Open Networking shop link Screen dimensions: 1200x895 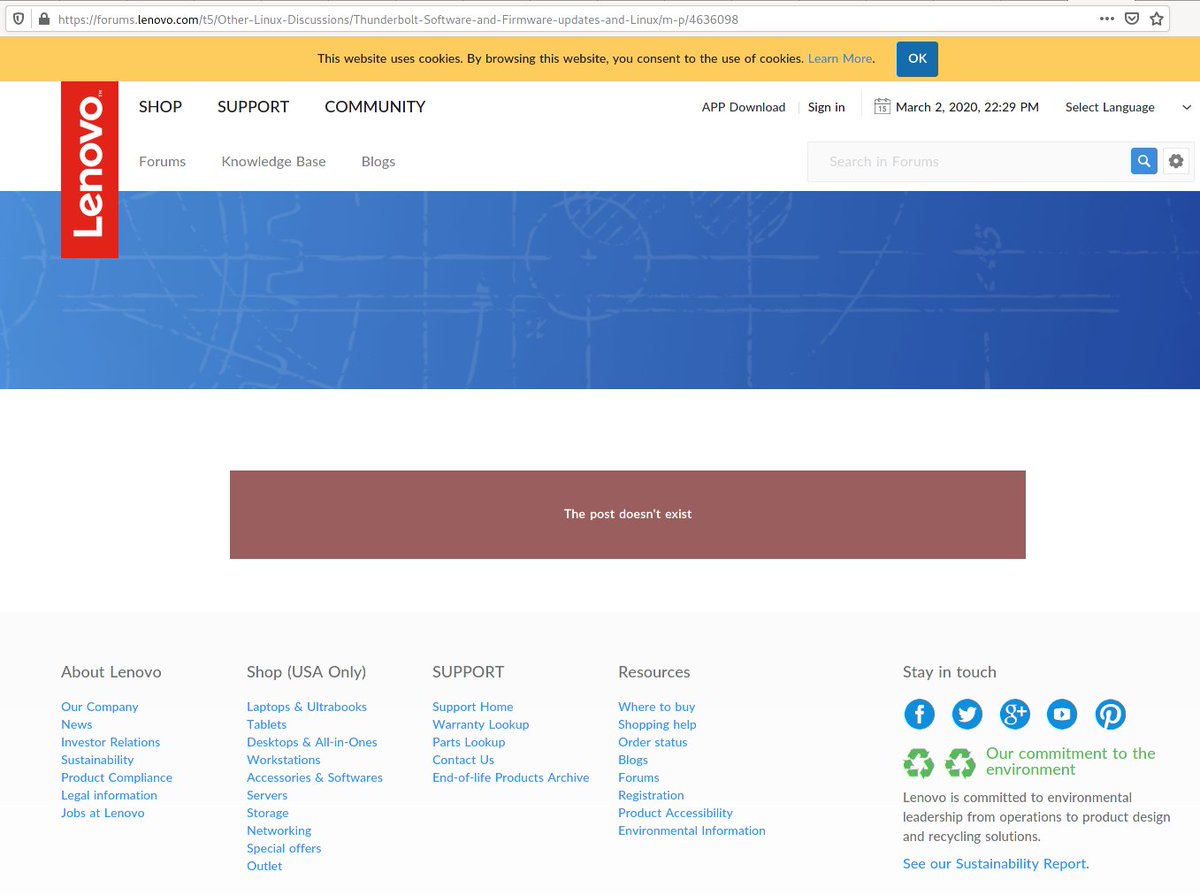(279, 830)
